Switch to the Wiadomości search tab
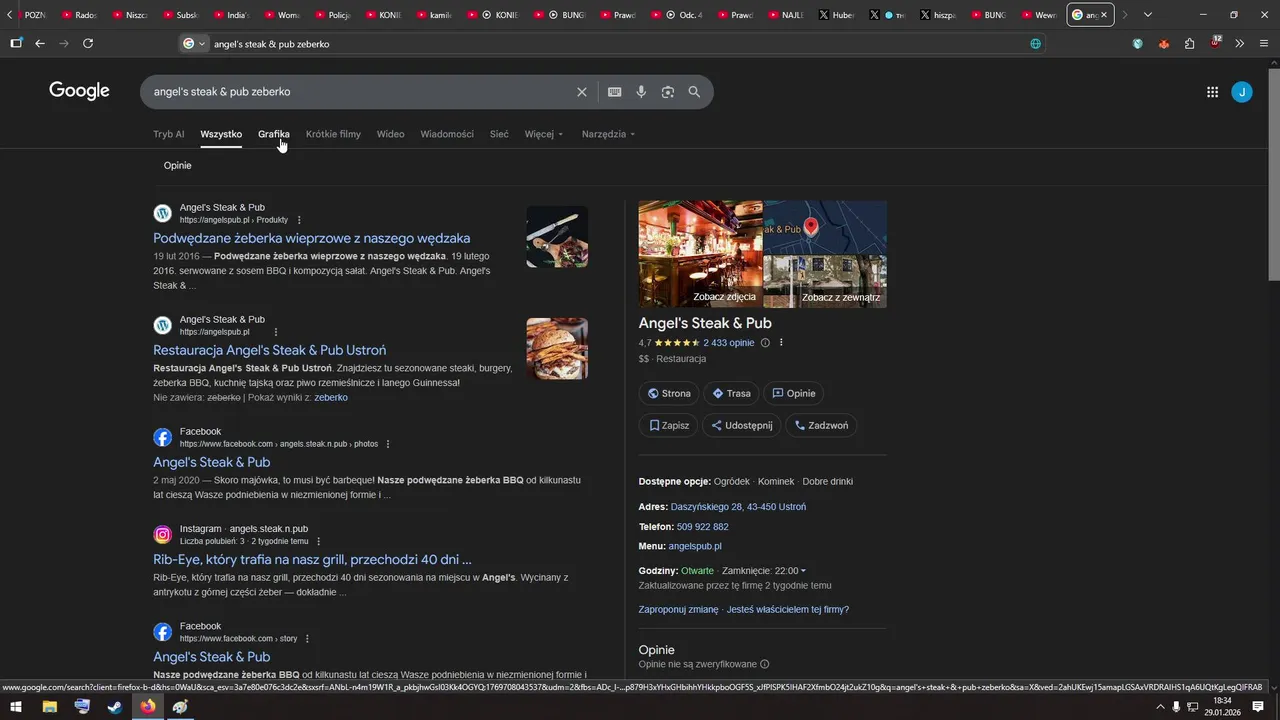 click(x=447, y=134)
